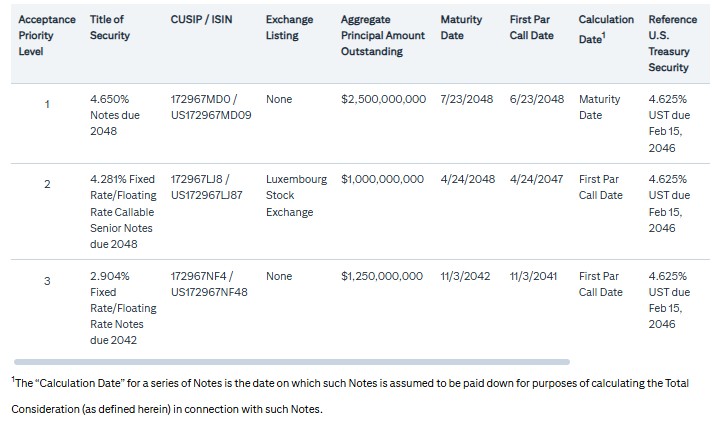This screenshot has height=423, width=712.
Task: Click the 11/3/2042 maturity date
Action: click(x=465, y=275)
